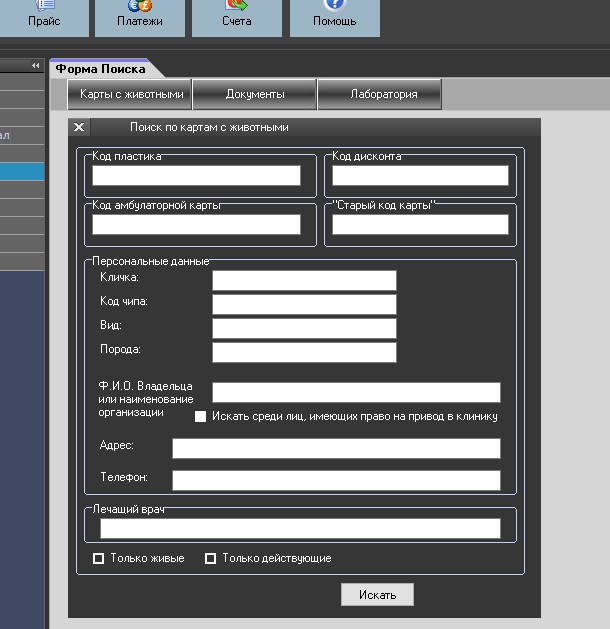Image resolution: width=610 pixels, height=629 pixels.
Task: Toggle the Только действующие checkbox
Action: click(211, 559)
